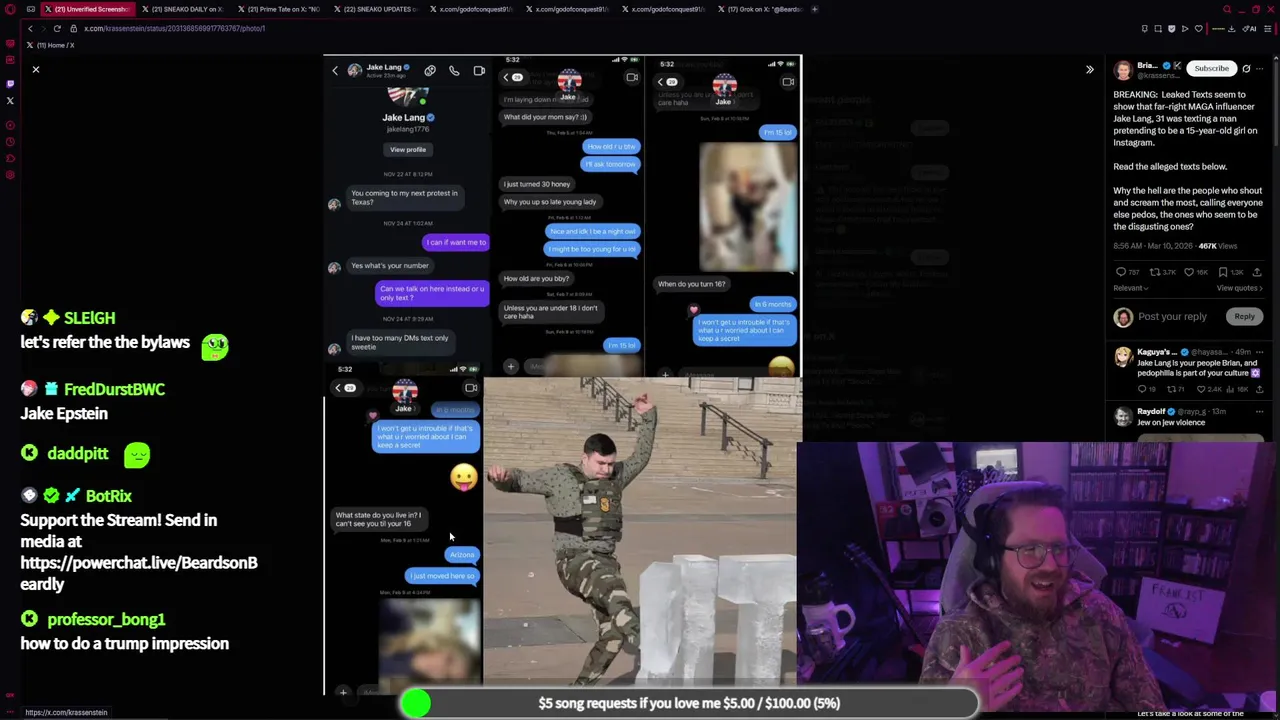
Task: Go forward in the browser
Action: 43,28
